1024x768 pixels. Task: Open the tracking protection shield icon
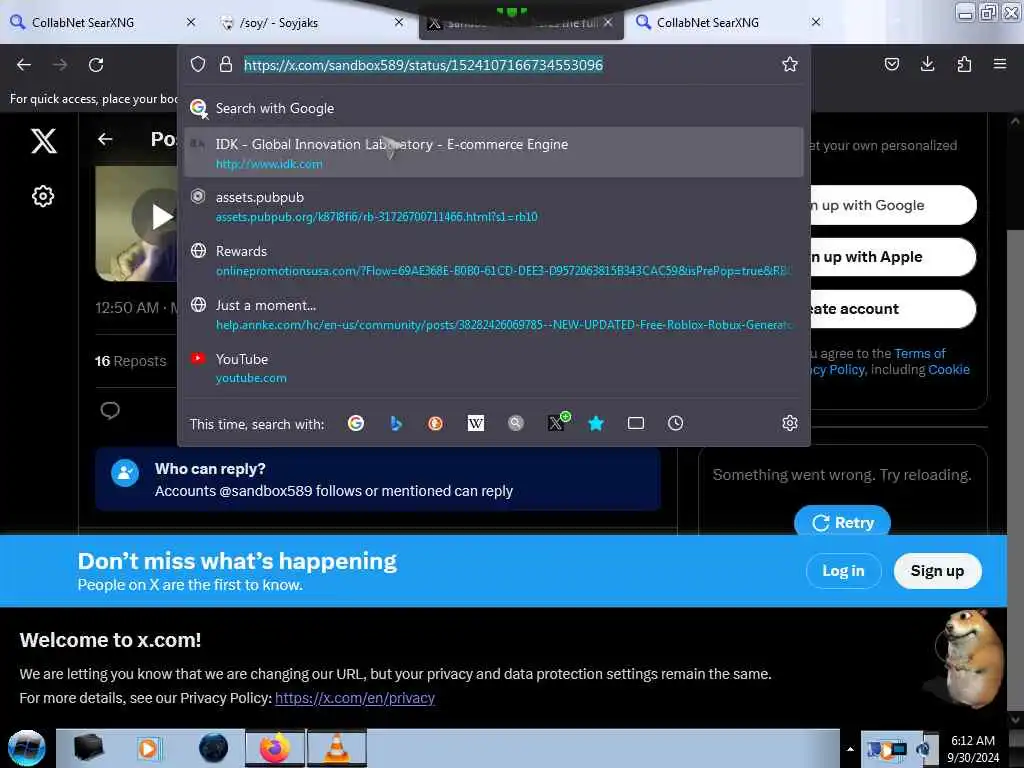[198, 64]
